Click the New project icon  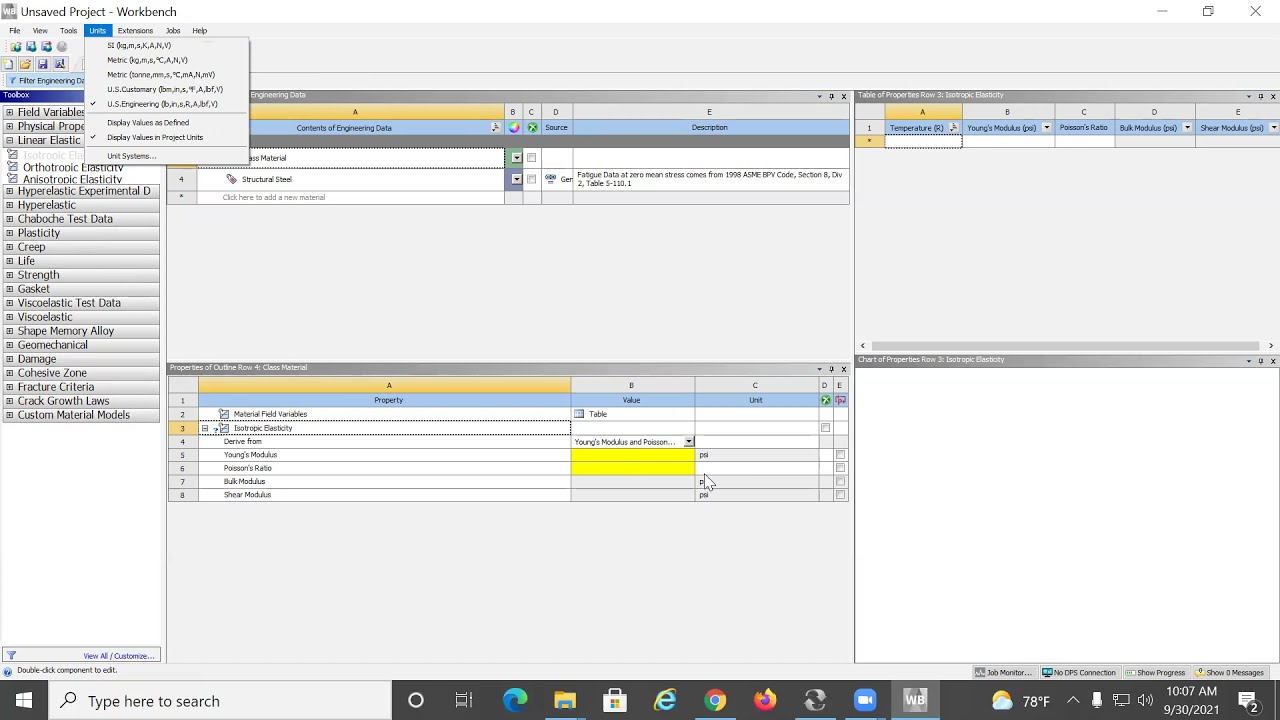point(9,64)
